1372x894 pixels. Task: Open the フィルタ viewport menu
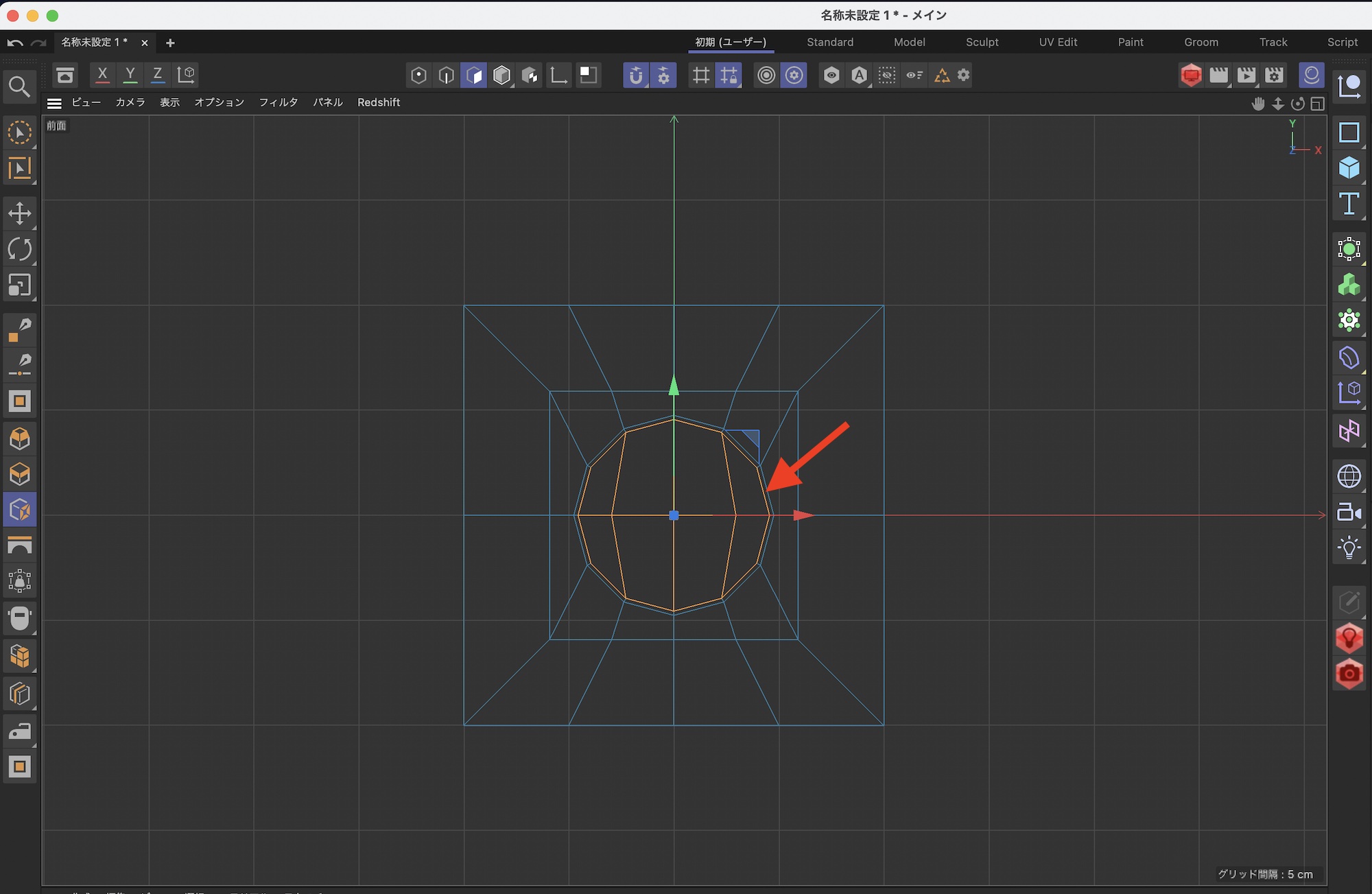(x=278, y=102)
